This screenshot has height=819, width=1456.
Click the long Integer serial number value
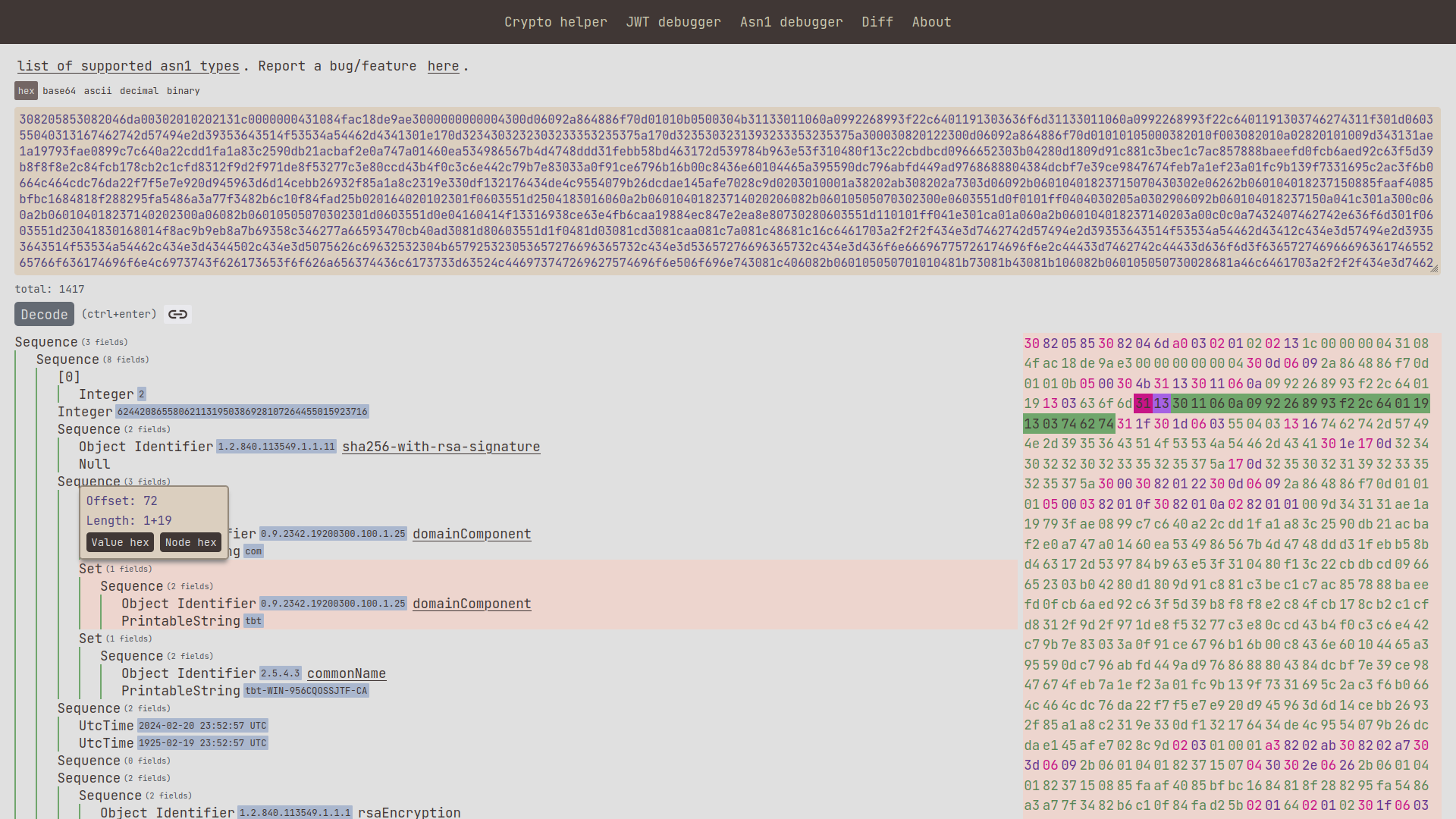[242, 412]
